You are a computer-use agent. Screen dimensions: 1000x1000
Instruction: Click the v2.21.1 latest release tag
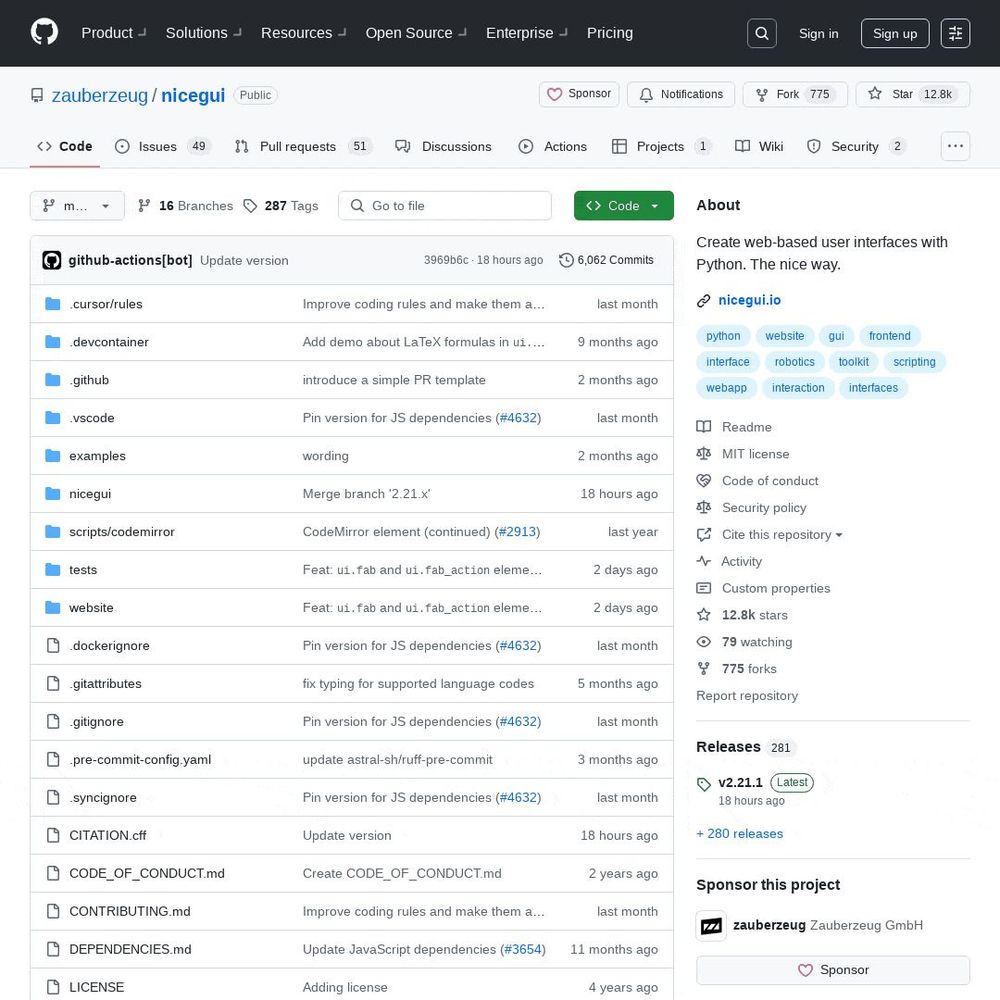click(740, 783)
